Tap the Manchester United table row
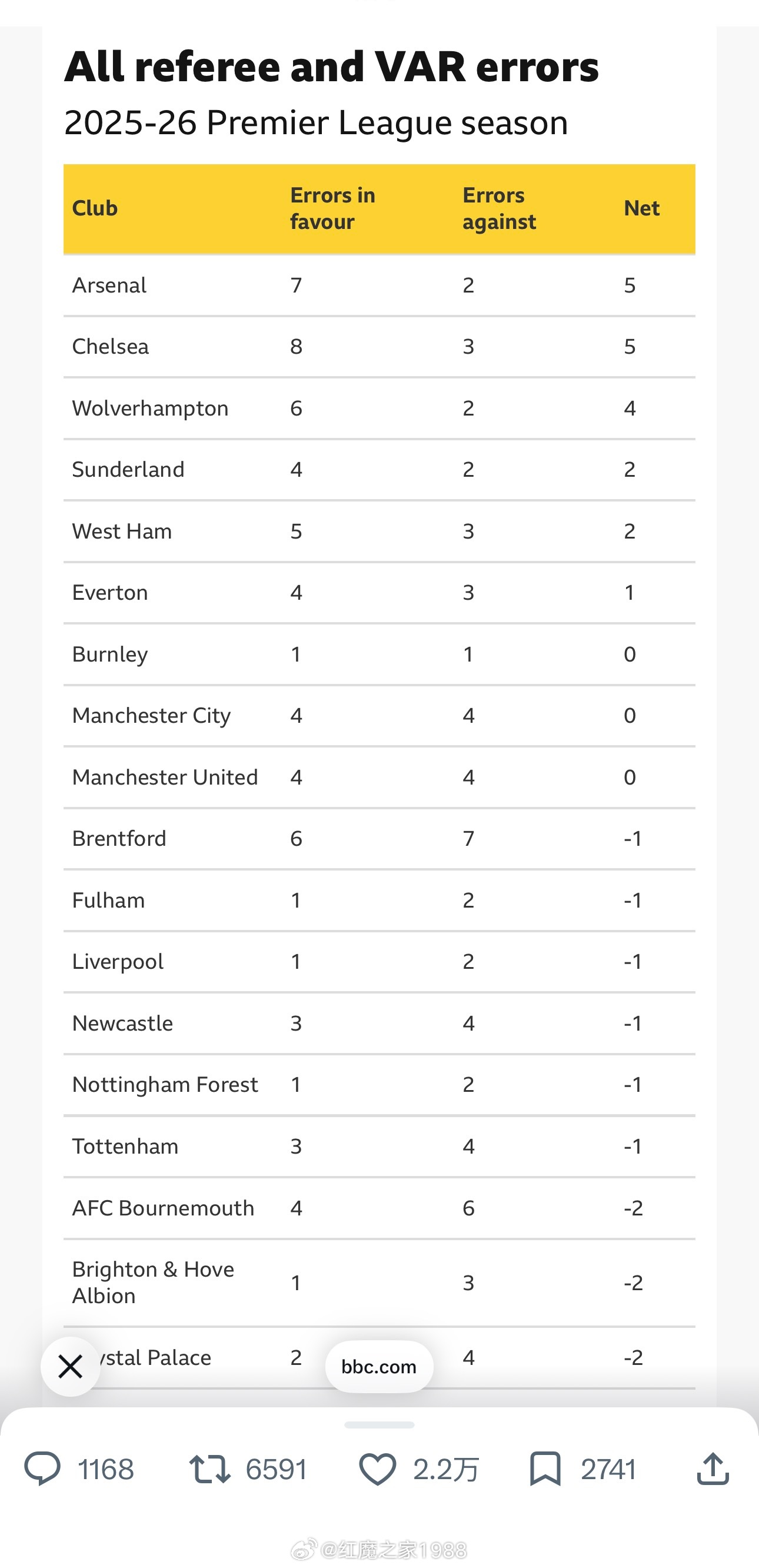This screenshot has width=759, height=1568. 379,778
